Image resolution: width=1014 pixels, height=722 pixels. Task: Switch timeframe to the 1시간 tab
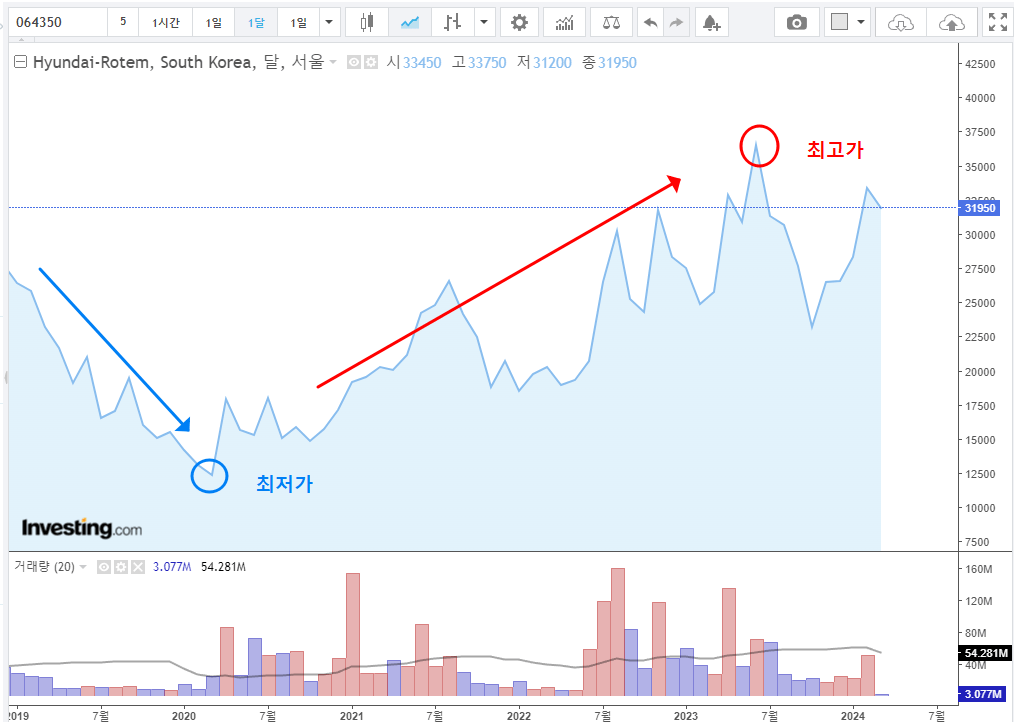(x=165, y=21)
